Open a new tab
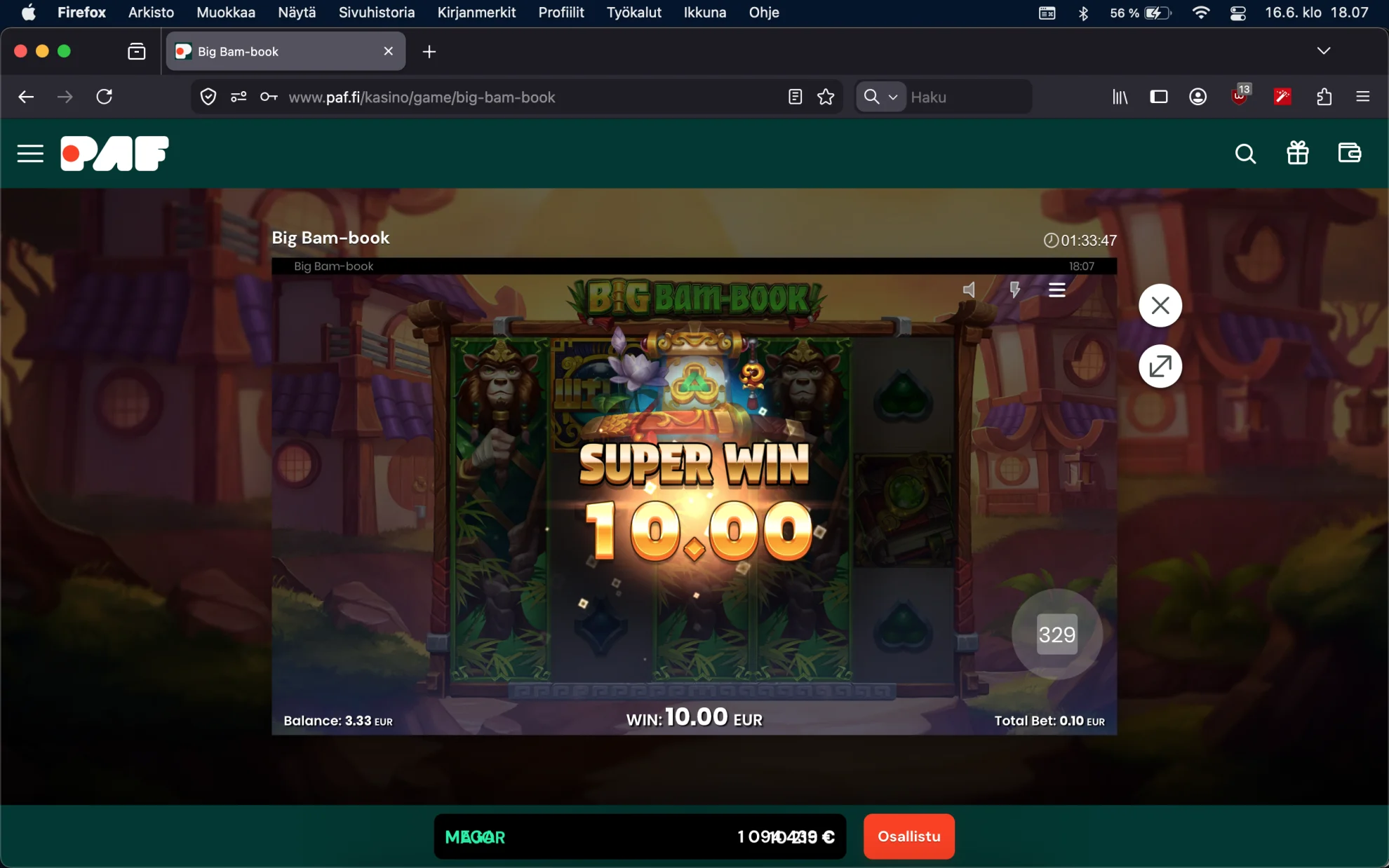 (429, 51)
